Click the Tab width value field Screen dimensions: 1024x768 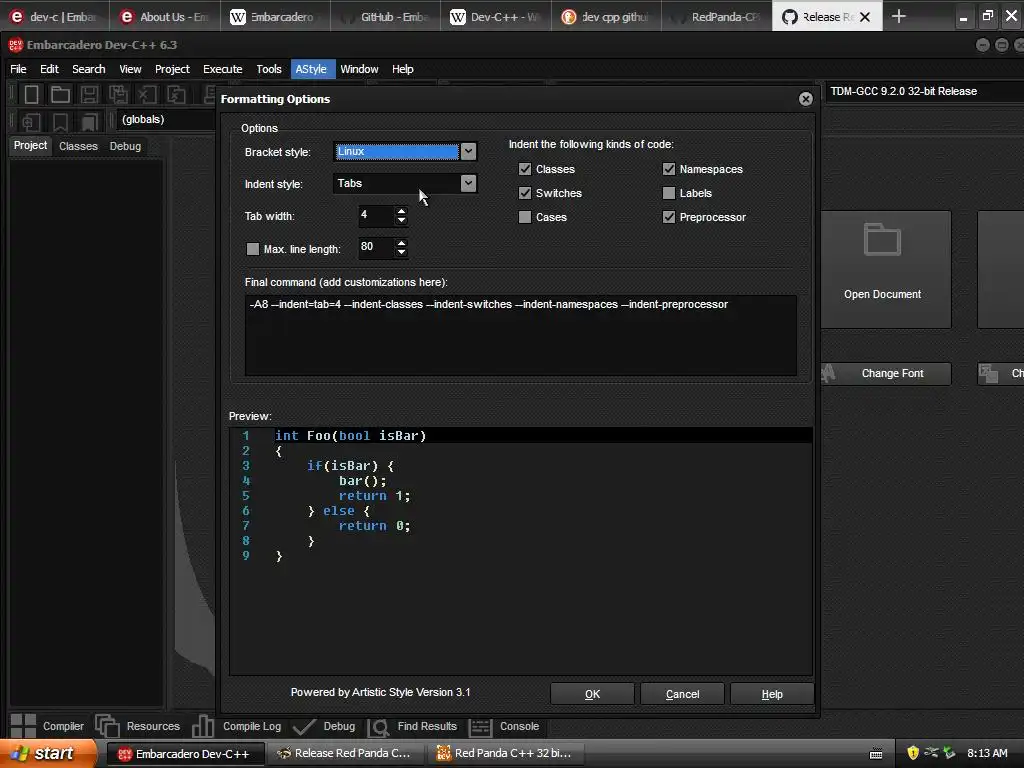377,216
